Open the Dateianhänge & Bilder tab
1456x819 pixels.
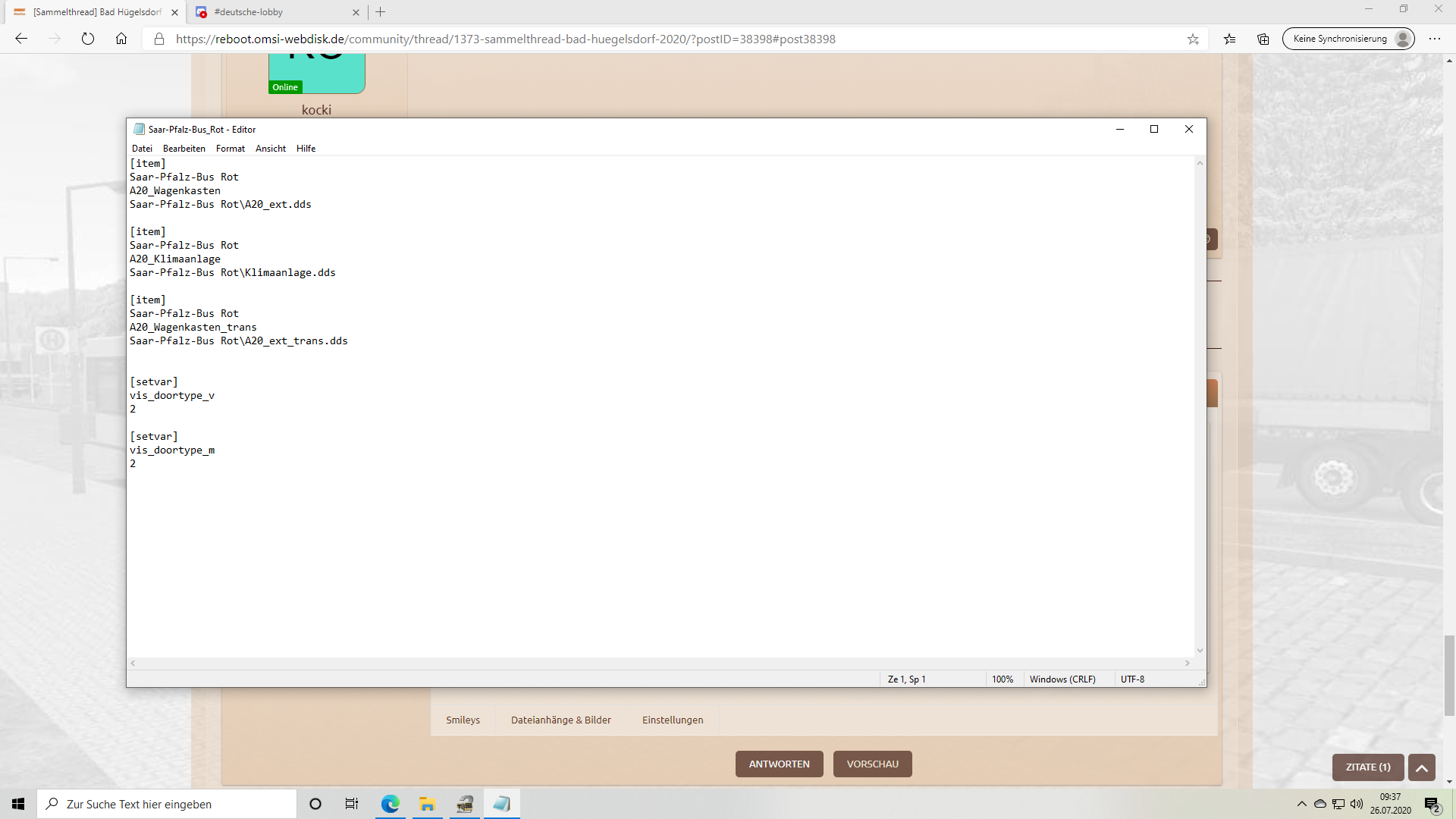pyautogui.click(x=560, y=720)
